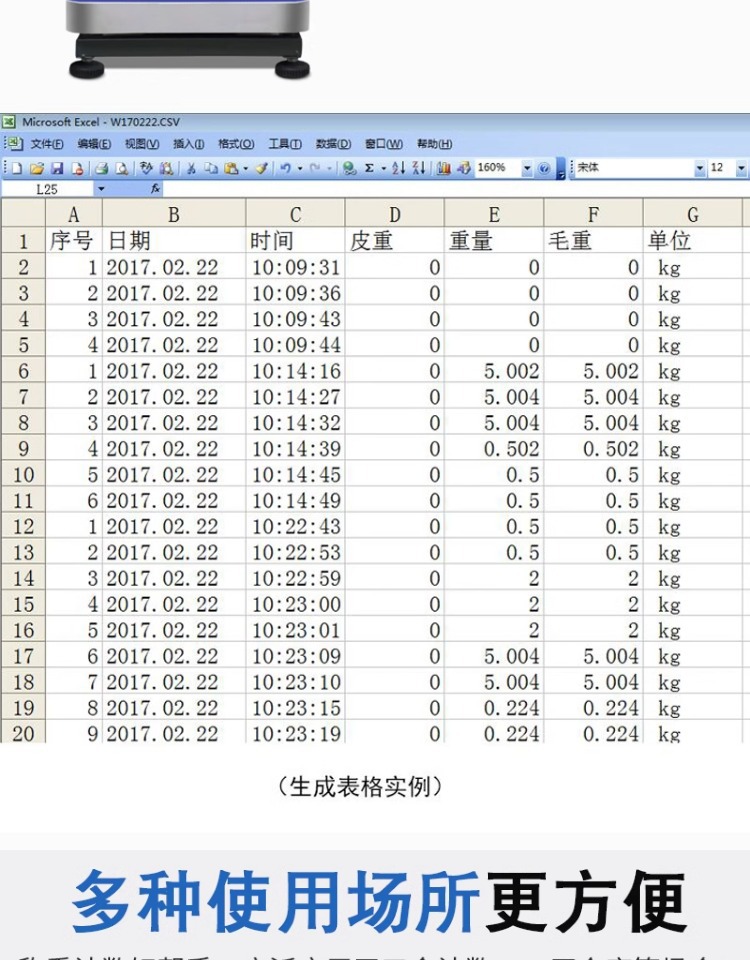
Task: Expand the Name Box dropdown arrow beside L25
Action: pyautogui.click(x=102, y=189)
